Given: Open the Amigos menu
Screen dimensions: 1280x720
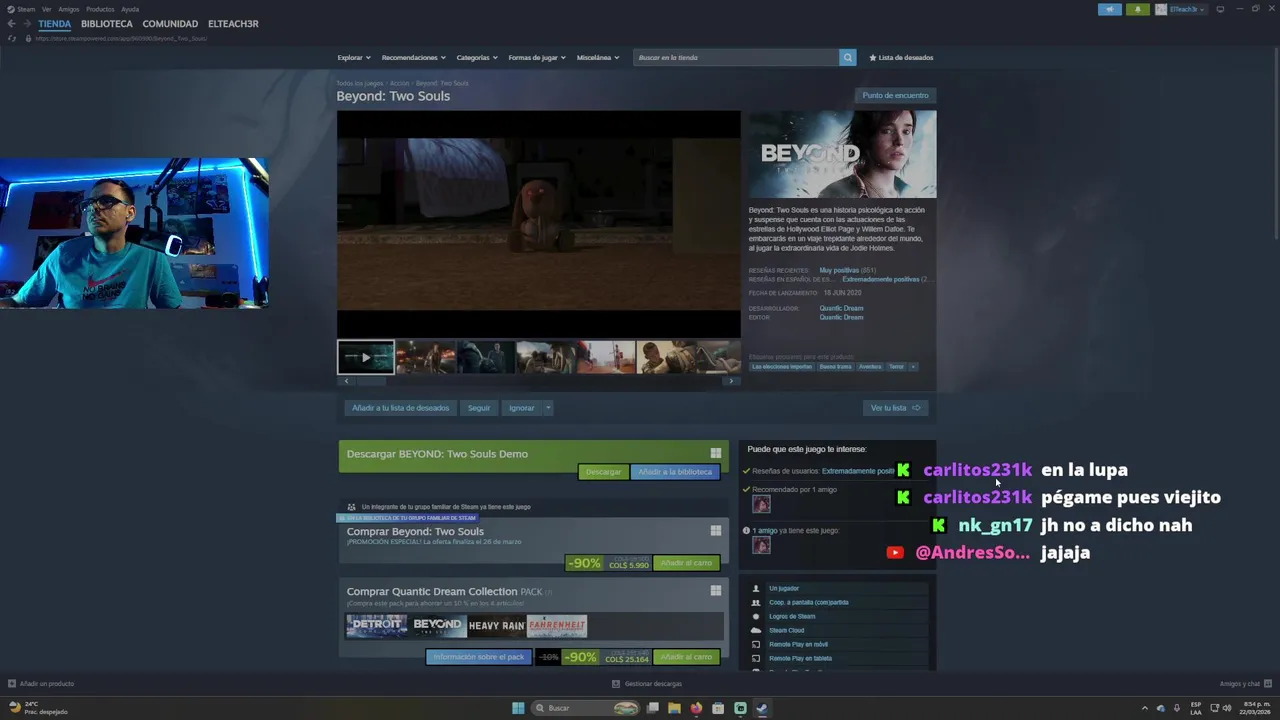Looking at the screenshot, I should click(x=68, y=9).
